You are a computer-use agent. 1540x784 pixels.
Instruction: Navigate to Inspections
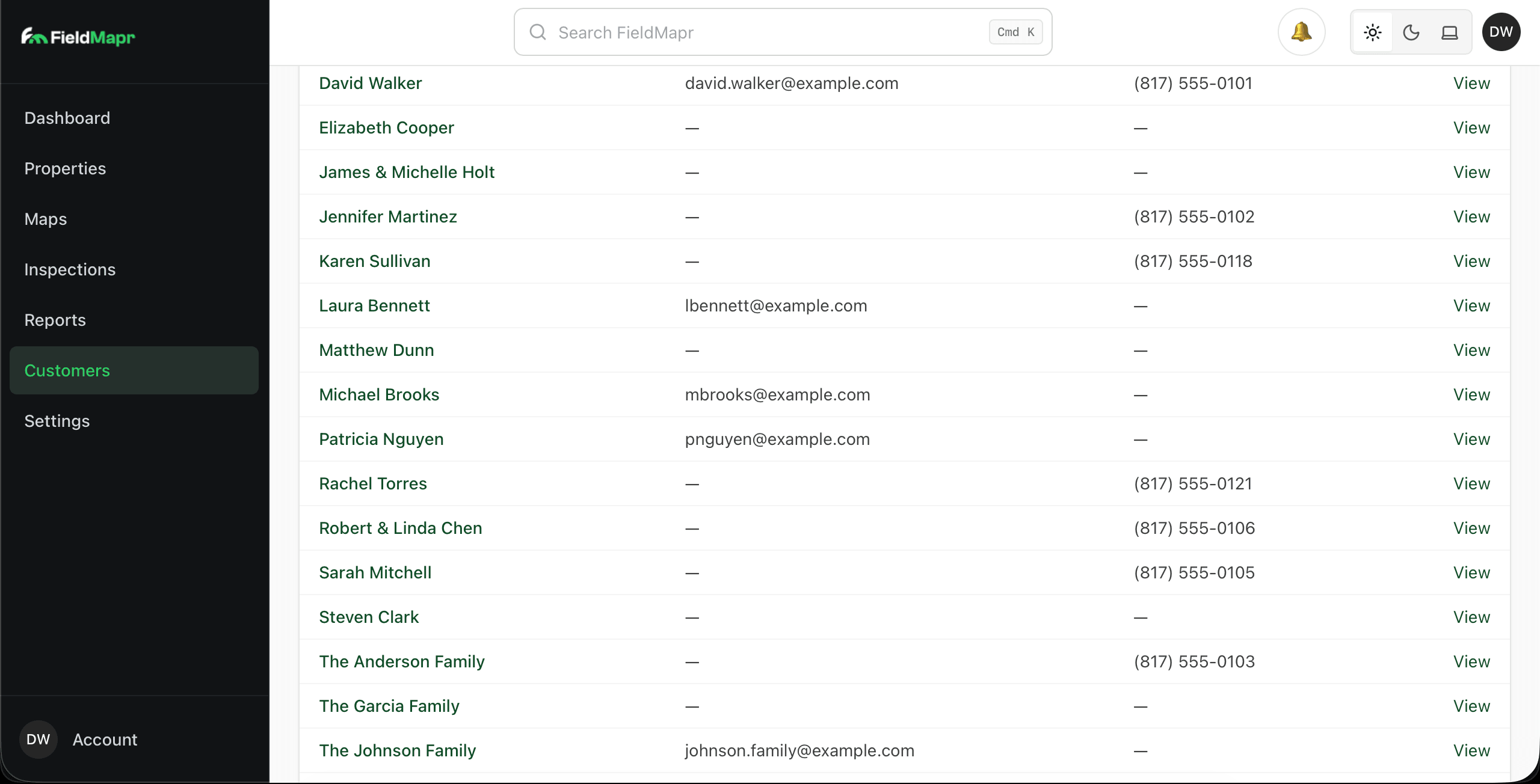click(134, 269)
